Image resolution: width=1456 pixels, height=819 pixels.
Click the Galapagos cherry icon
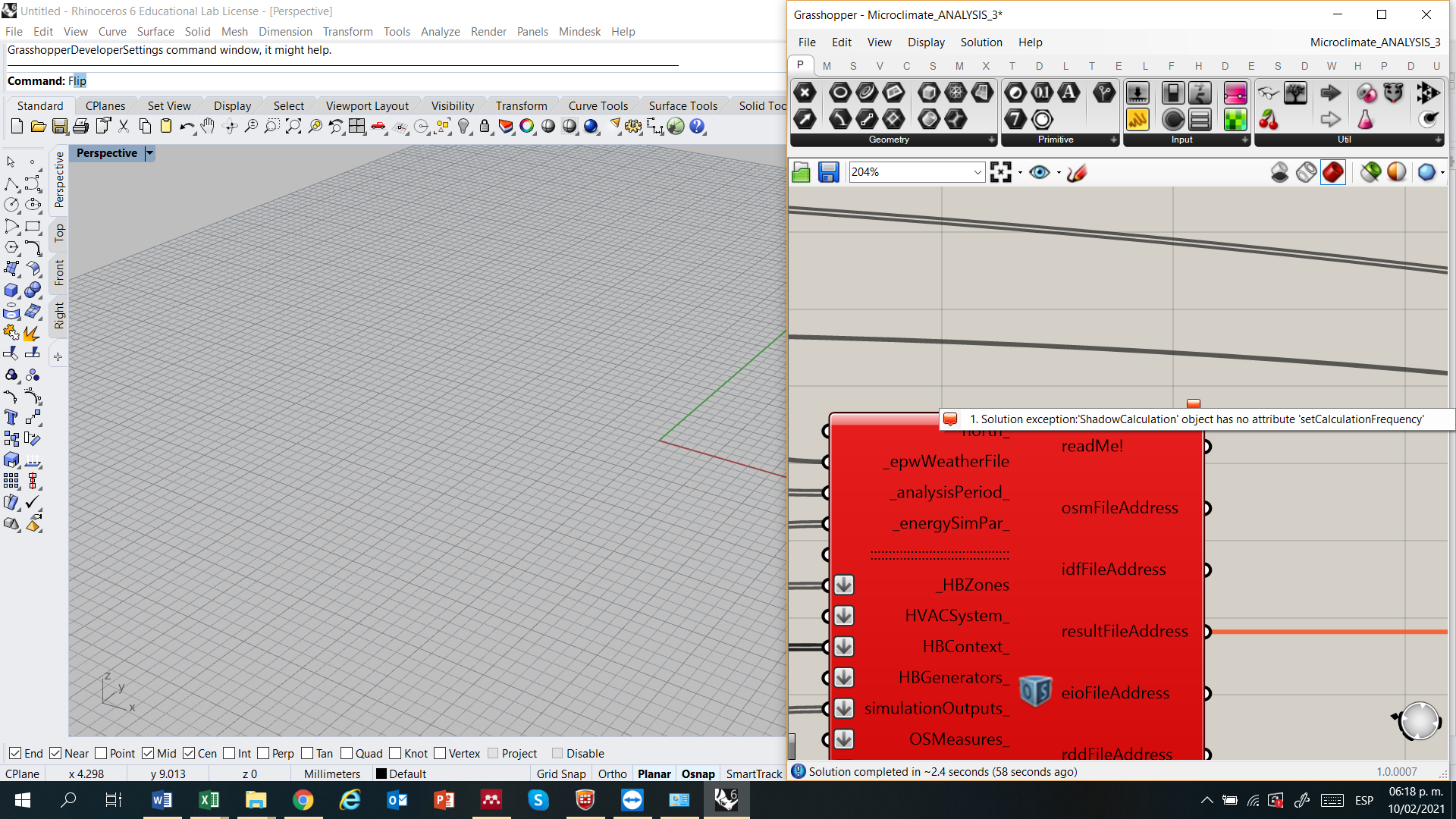click(1268, 119)
